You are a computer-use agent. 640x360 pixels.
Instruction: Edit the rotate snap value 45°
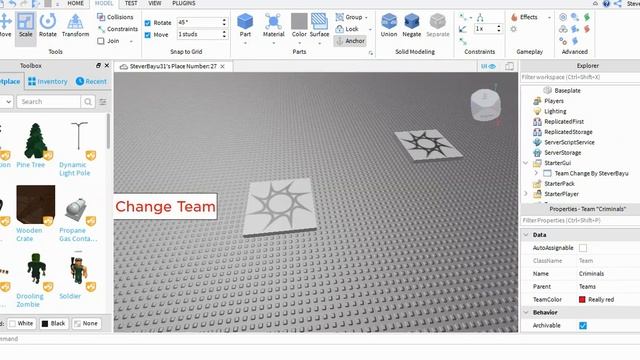(x=199, y=22)
